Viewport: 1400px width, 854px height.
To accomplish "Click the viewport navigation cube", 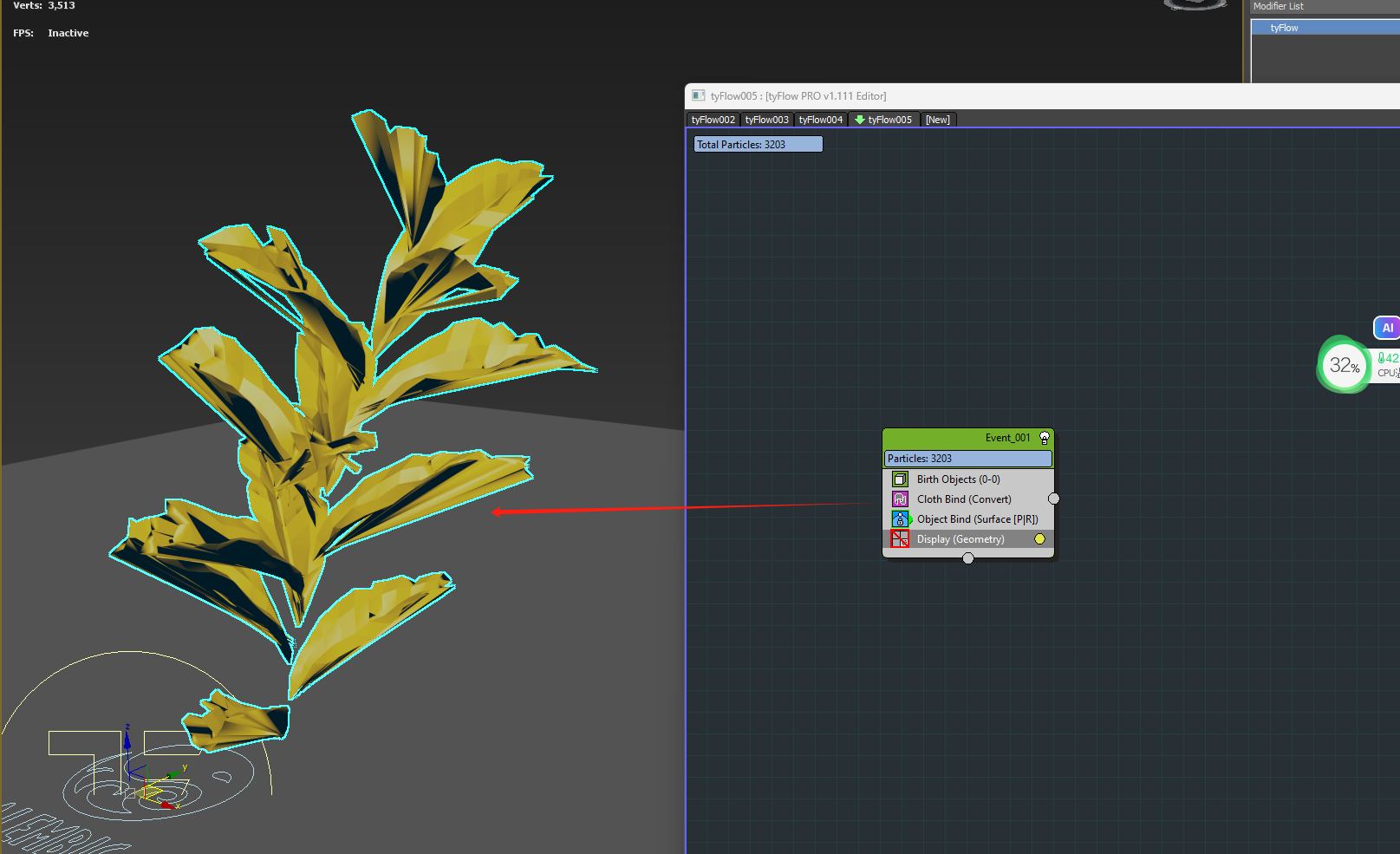I will 1196,4.
